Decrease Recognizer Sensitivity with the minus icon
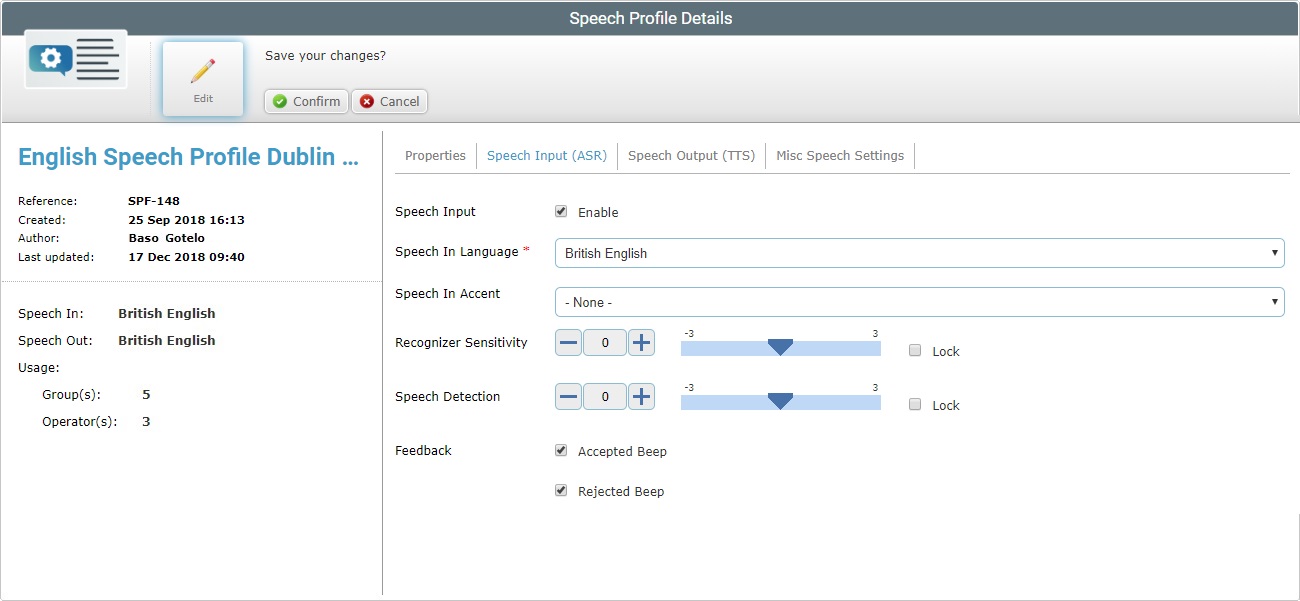The height and width of the screenshot is (601, 1300). click(x=568, y=342)
